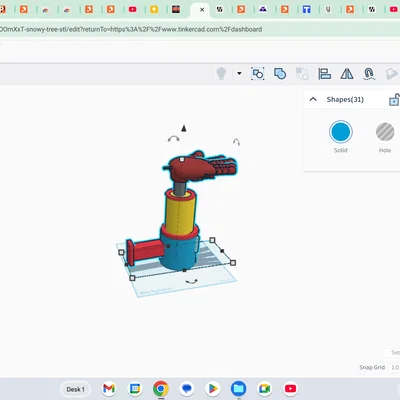Switch to the blue T-icon browser tab
This screenshot has height=400, width=400.
click(x=306, y=10)
